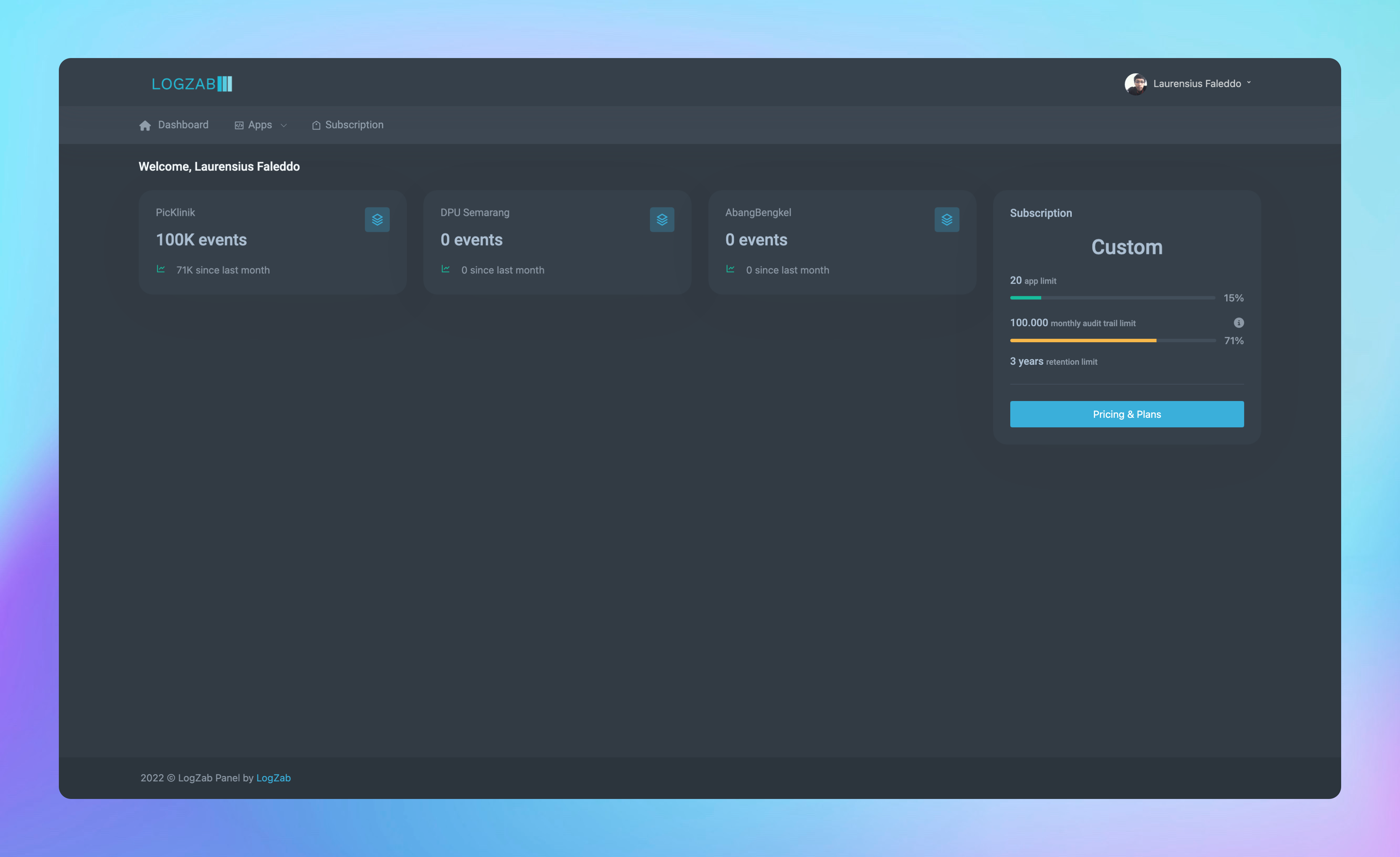Click the LogZab logo

[x=192, y=84]
